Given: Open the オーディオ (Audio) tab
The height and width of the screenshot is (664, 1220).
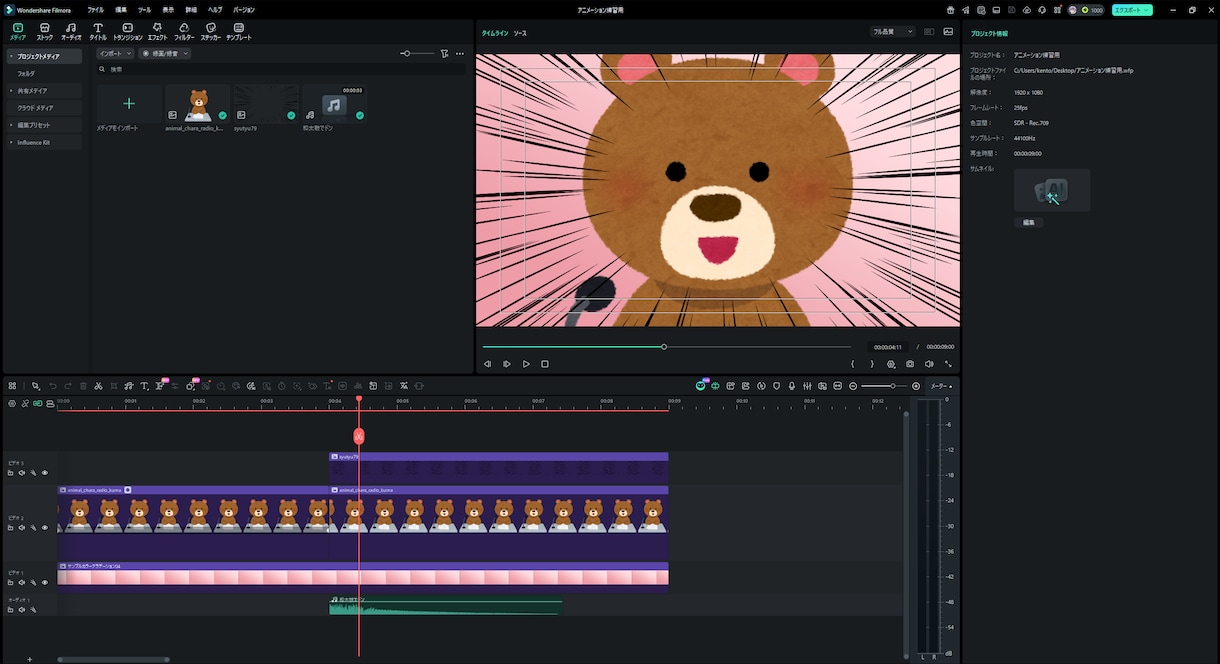Looking at the screenshot, I should click(71, 31).
